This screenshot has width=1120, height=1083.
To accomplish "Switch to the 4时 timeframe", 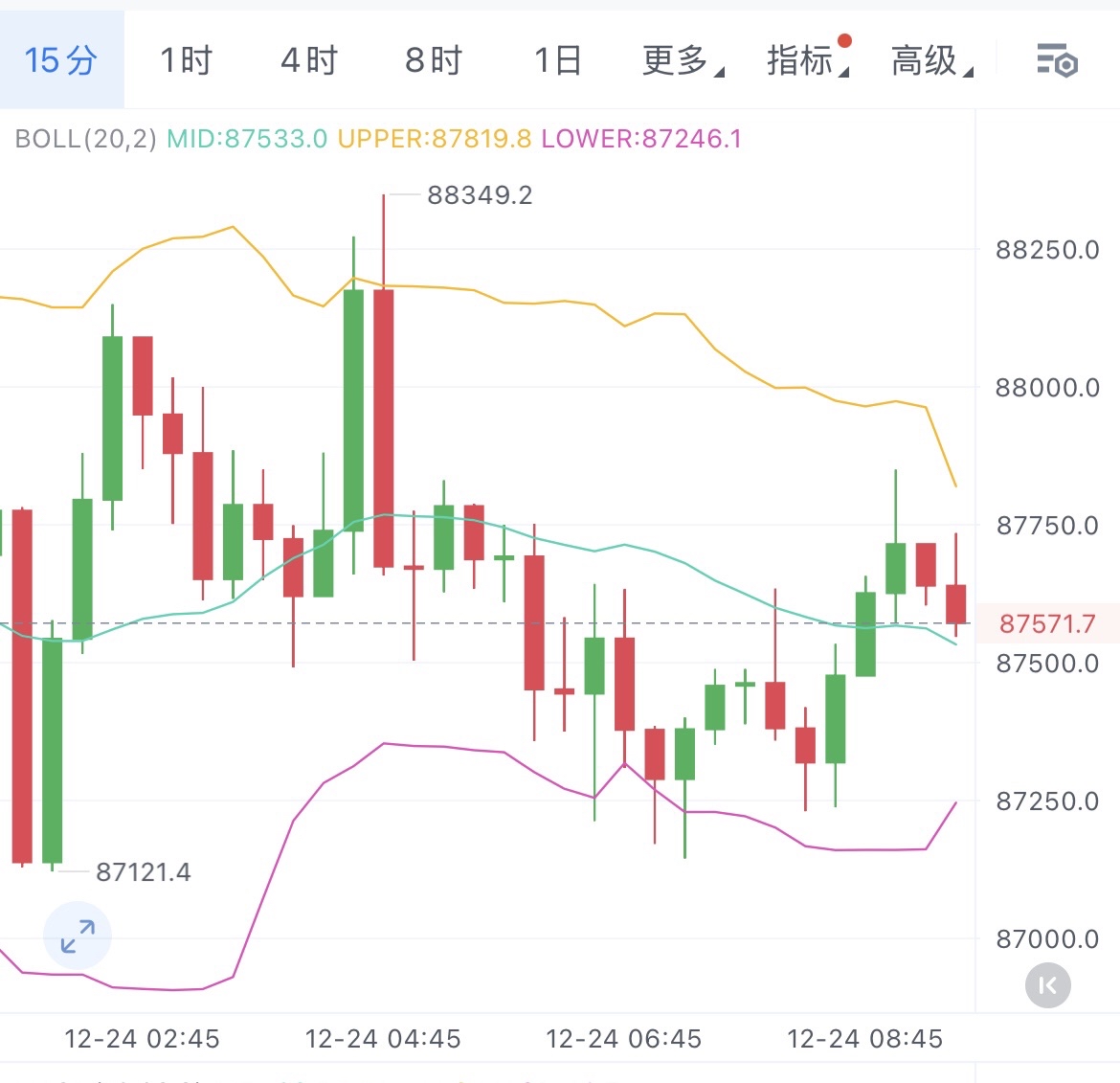I will pyautogui.click(x=309, y=60).
